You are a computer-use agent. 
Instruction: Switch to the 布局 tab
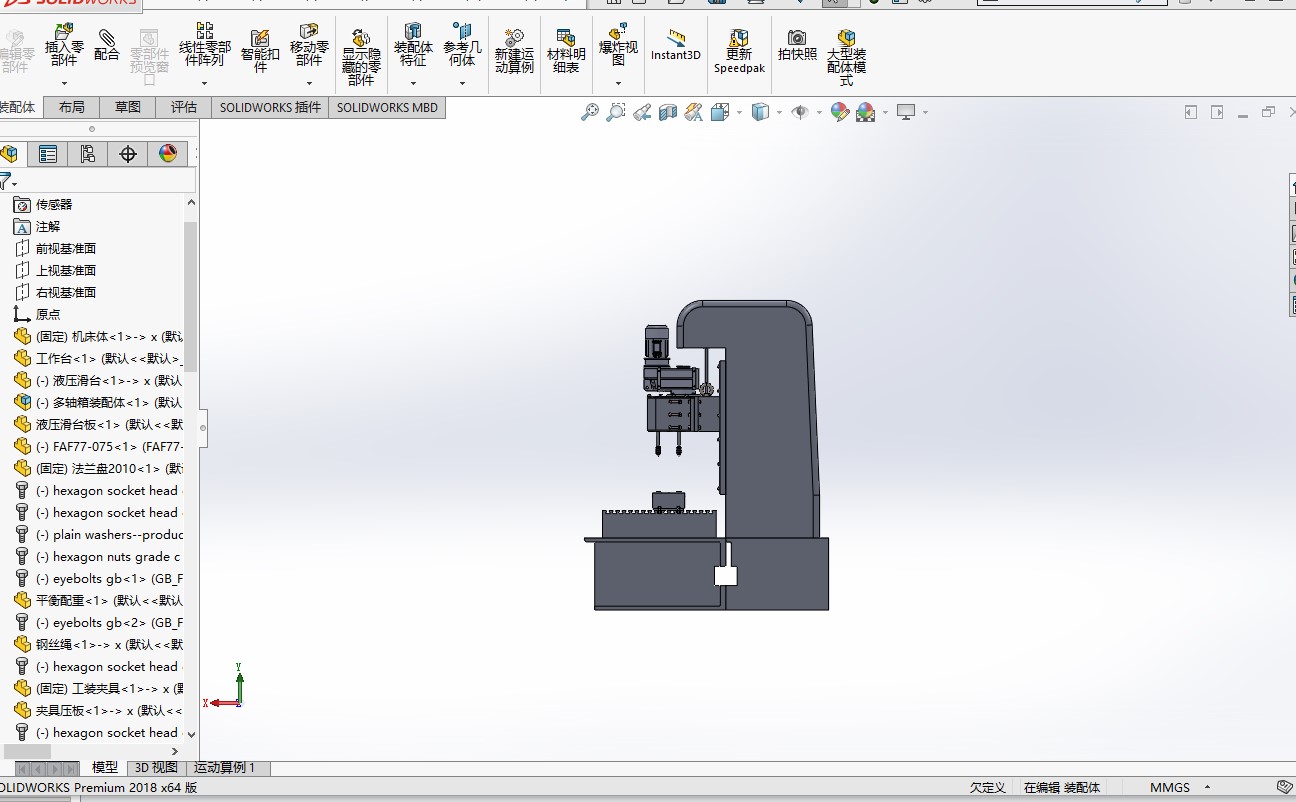click(72, 107)
